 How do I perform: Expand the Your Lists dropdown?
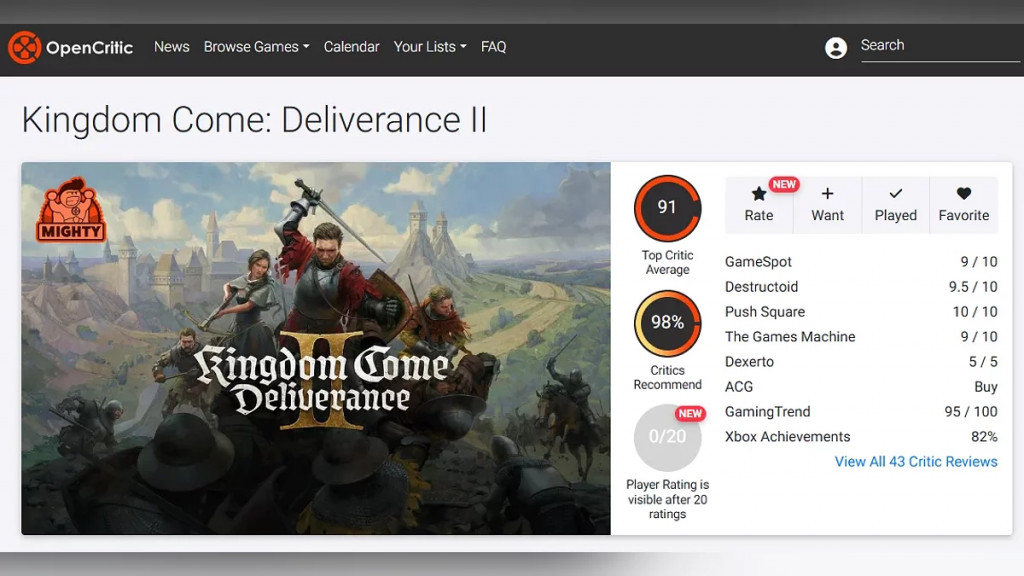pos(430,47)
